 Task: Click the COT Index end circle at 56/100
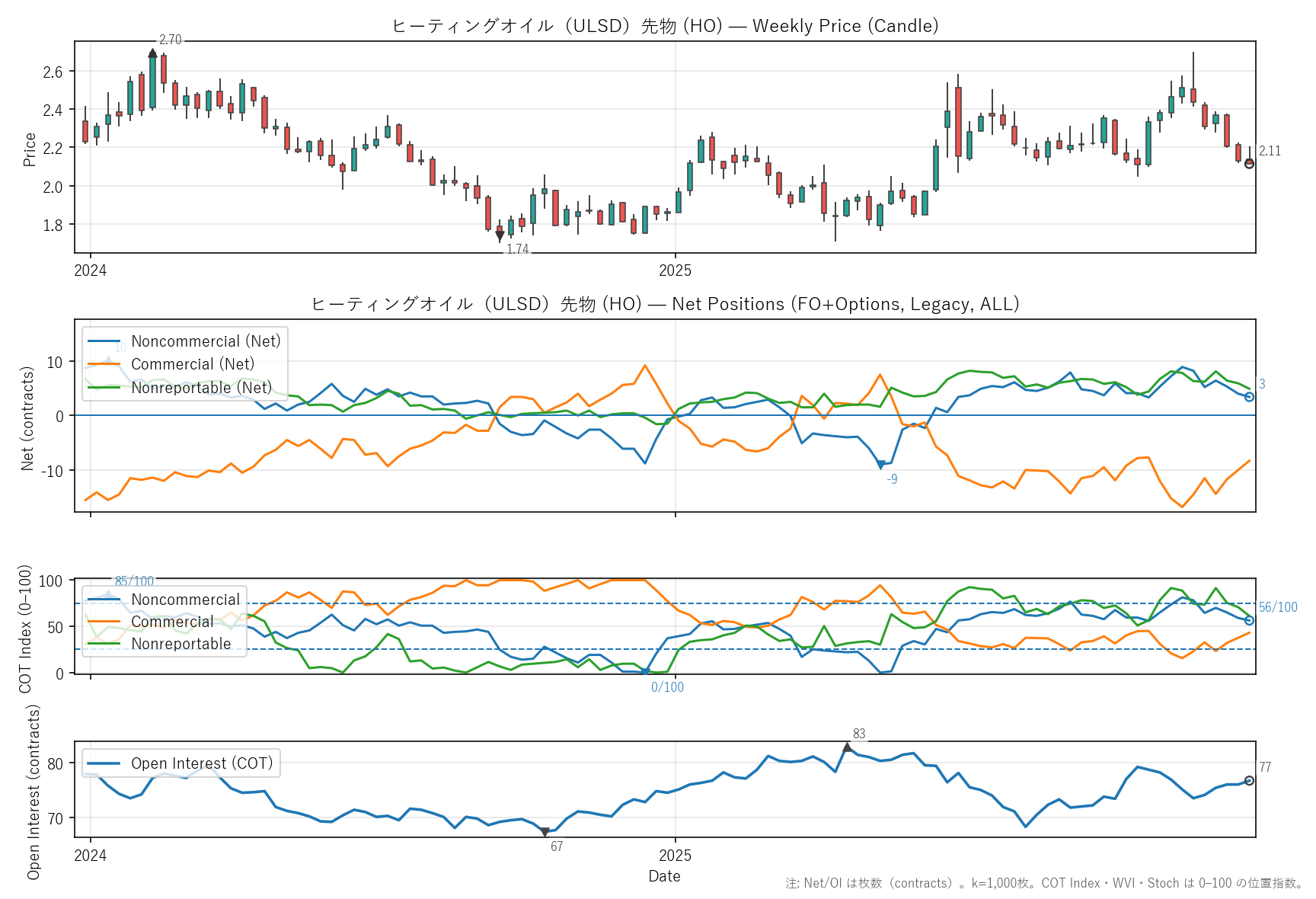tap(1249, 621)
